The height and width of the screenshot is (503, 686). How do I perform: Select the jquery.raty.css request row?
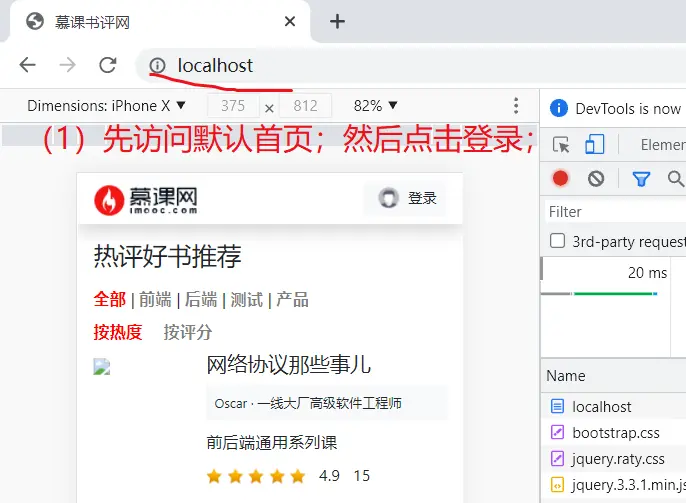(x=614, y=458)
